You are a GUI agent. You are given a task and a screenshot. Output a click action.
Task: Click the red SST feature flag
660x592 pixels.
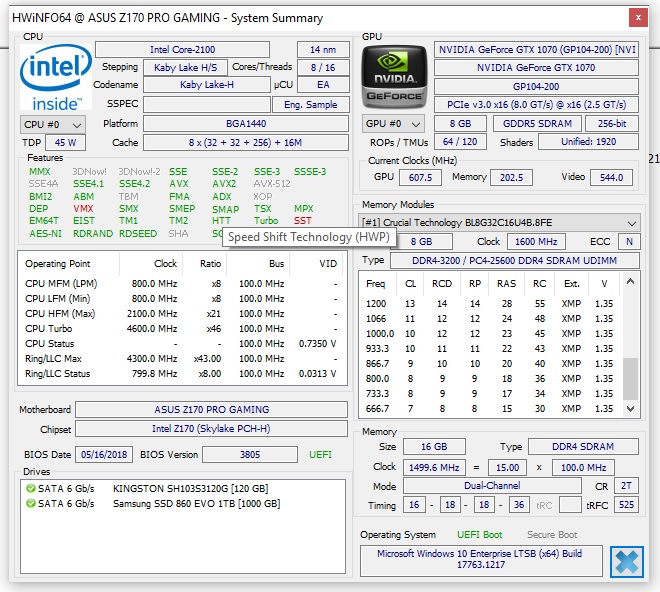pyautogui.click(x=303, y=221)
